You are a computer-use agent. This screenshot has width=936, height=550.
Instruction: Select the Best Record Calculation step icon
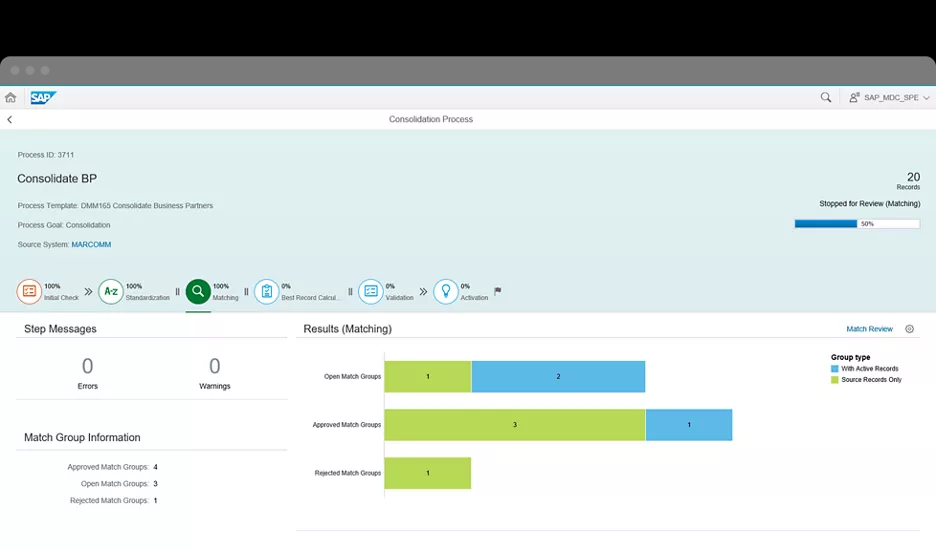267,291
